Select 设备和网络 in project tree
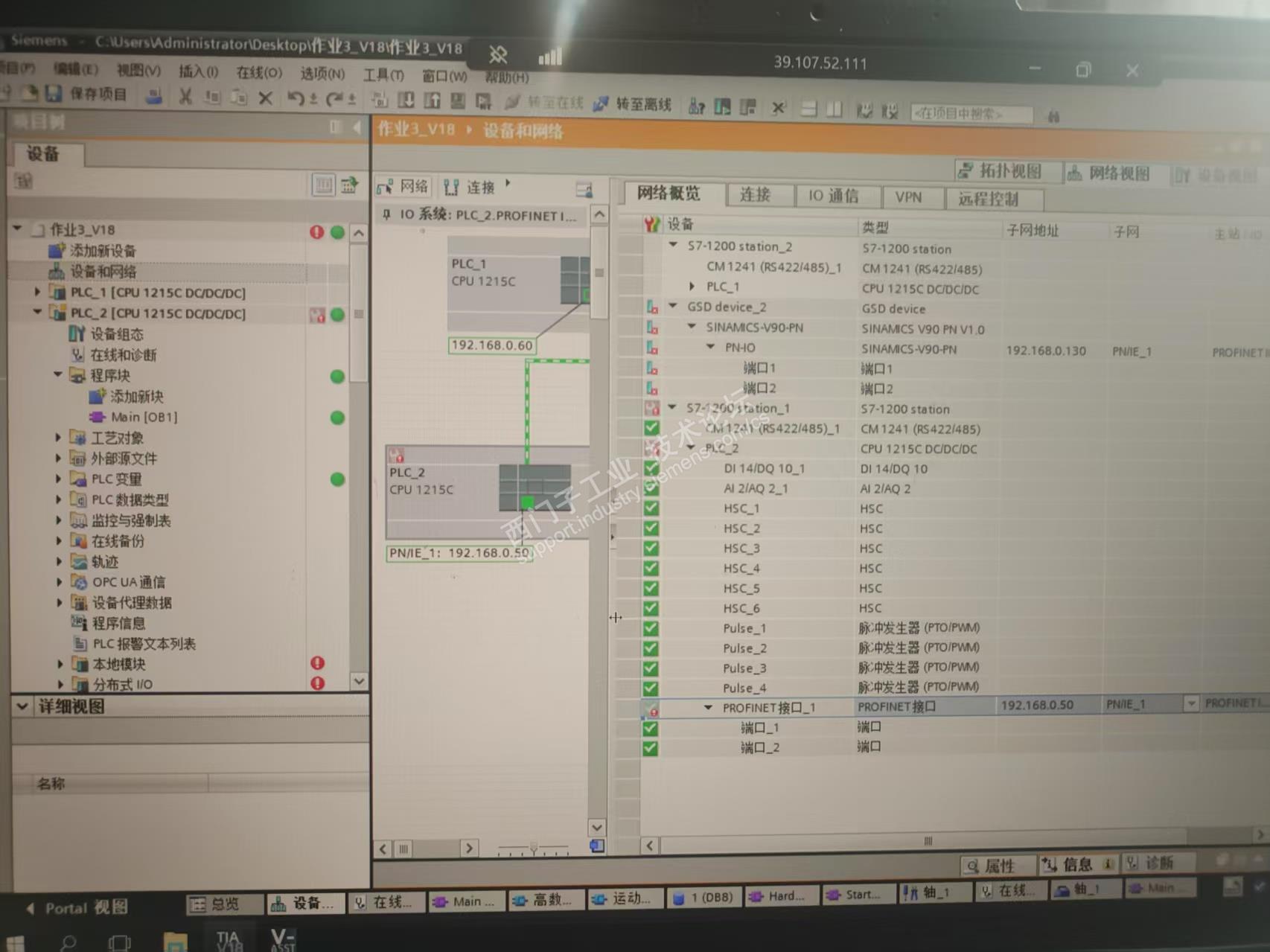The image size is (1270, 952). [x=103, y=272]
